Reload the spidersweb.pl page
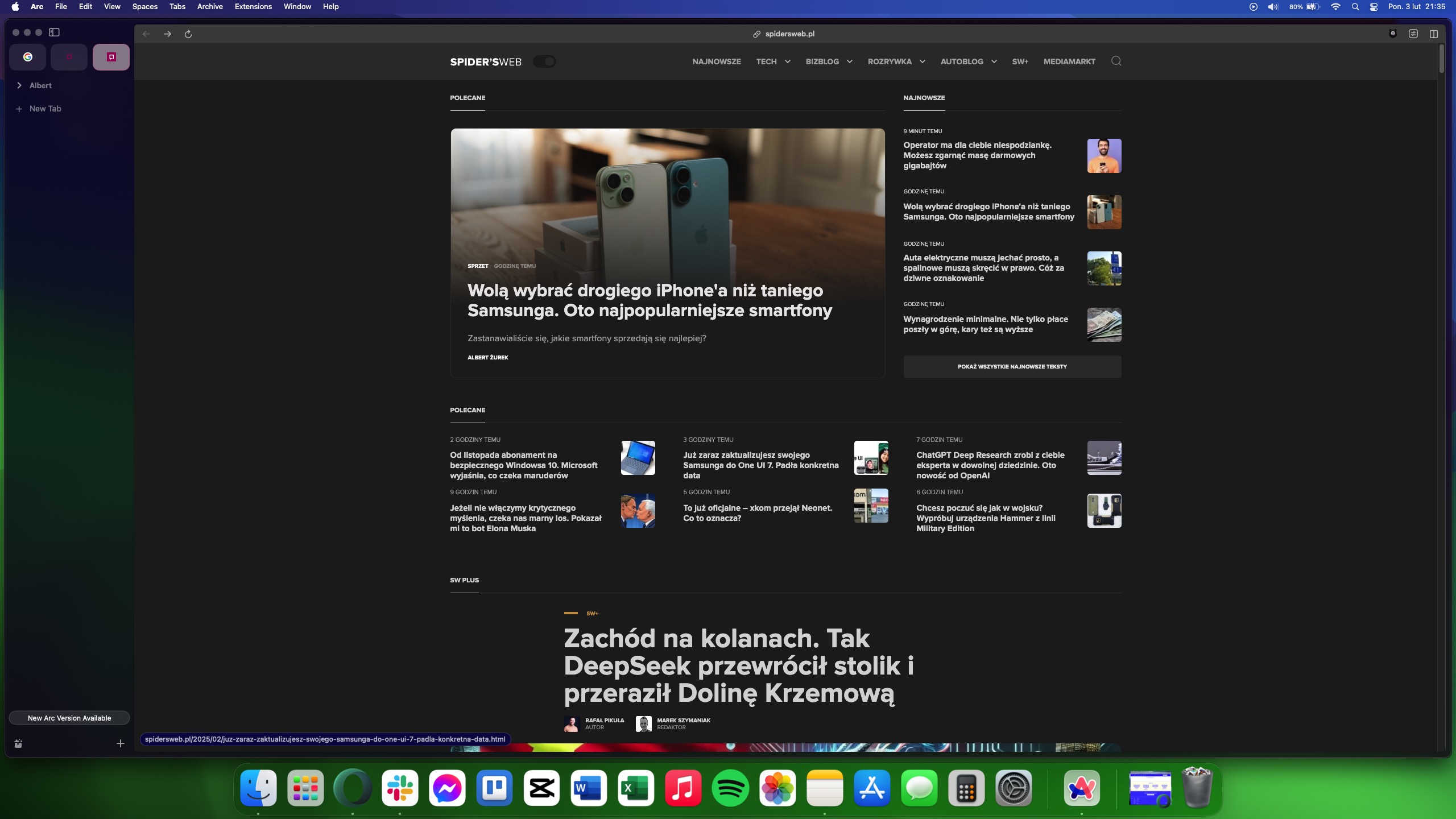 (188, 34)
